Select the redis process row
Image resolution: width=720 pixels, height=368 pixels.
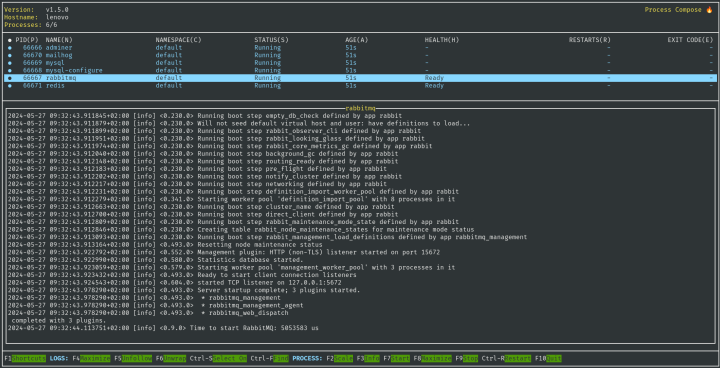[360, 85]
